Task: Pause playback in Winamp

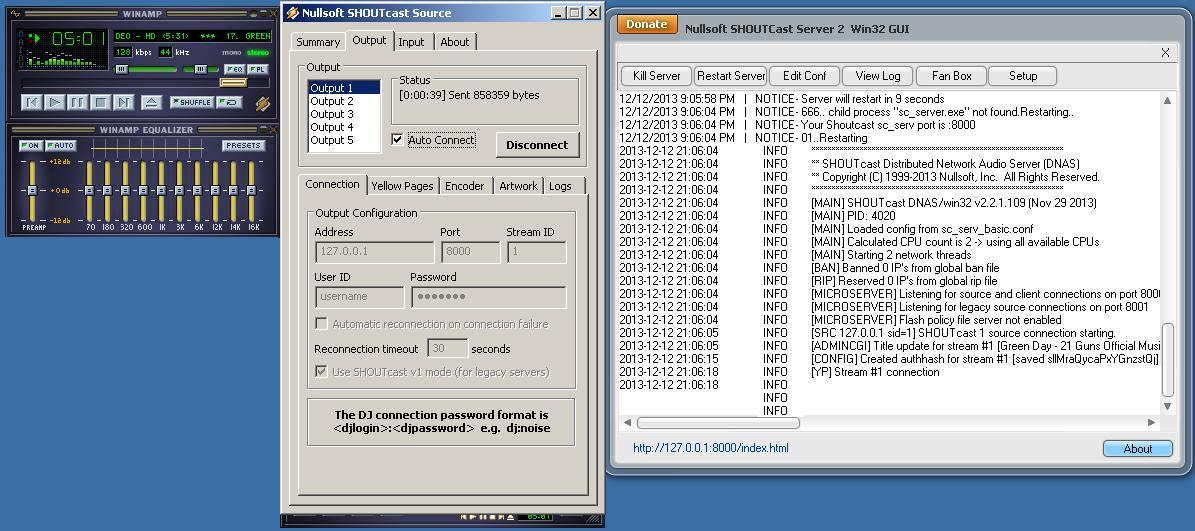Action: pyautogui.click(x=78, y=102)
